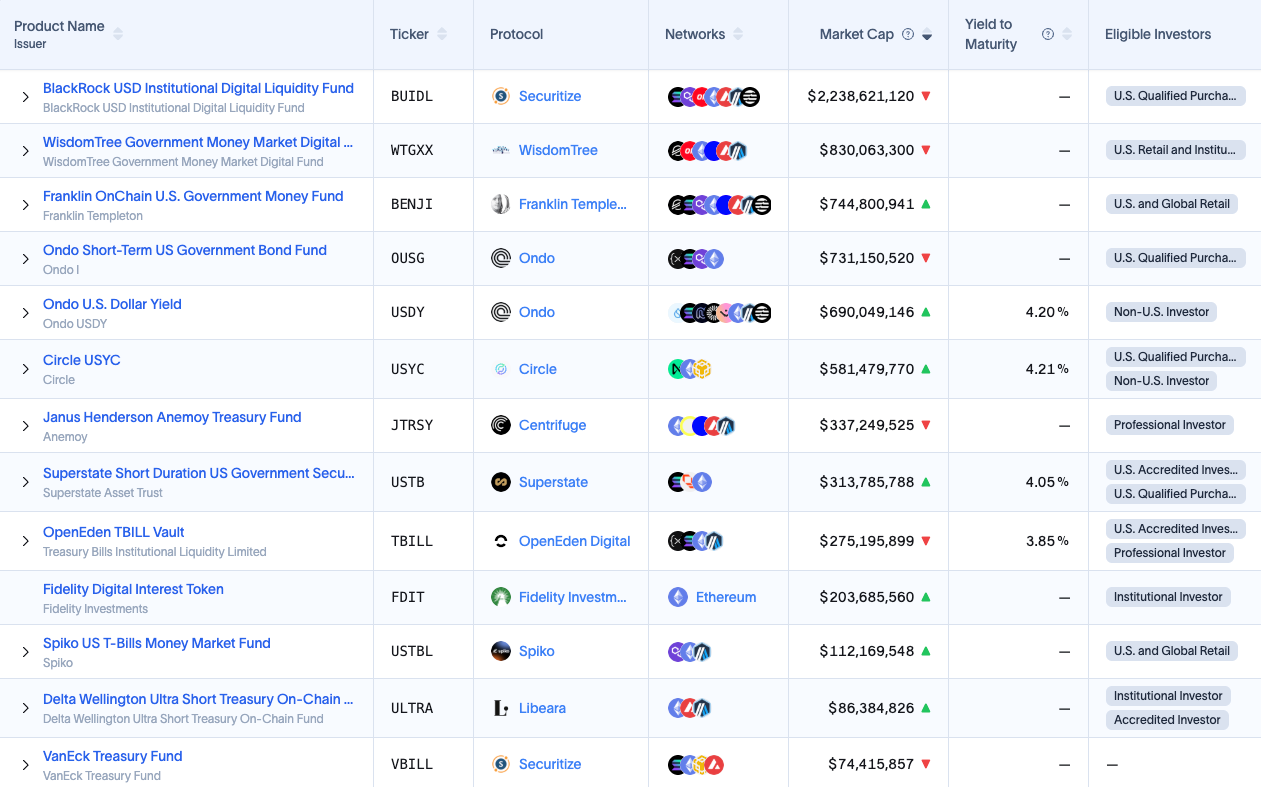This screenshot has width=1261, height=787.
Task: Open OpenEden Digital protocol link
Action: pyautogui.click(x=575, y=541)
